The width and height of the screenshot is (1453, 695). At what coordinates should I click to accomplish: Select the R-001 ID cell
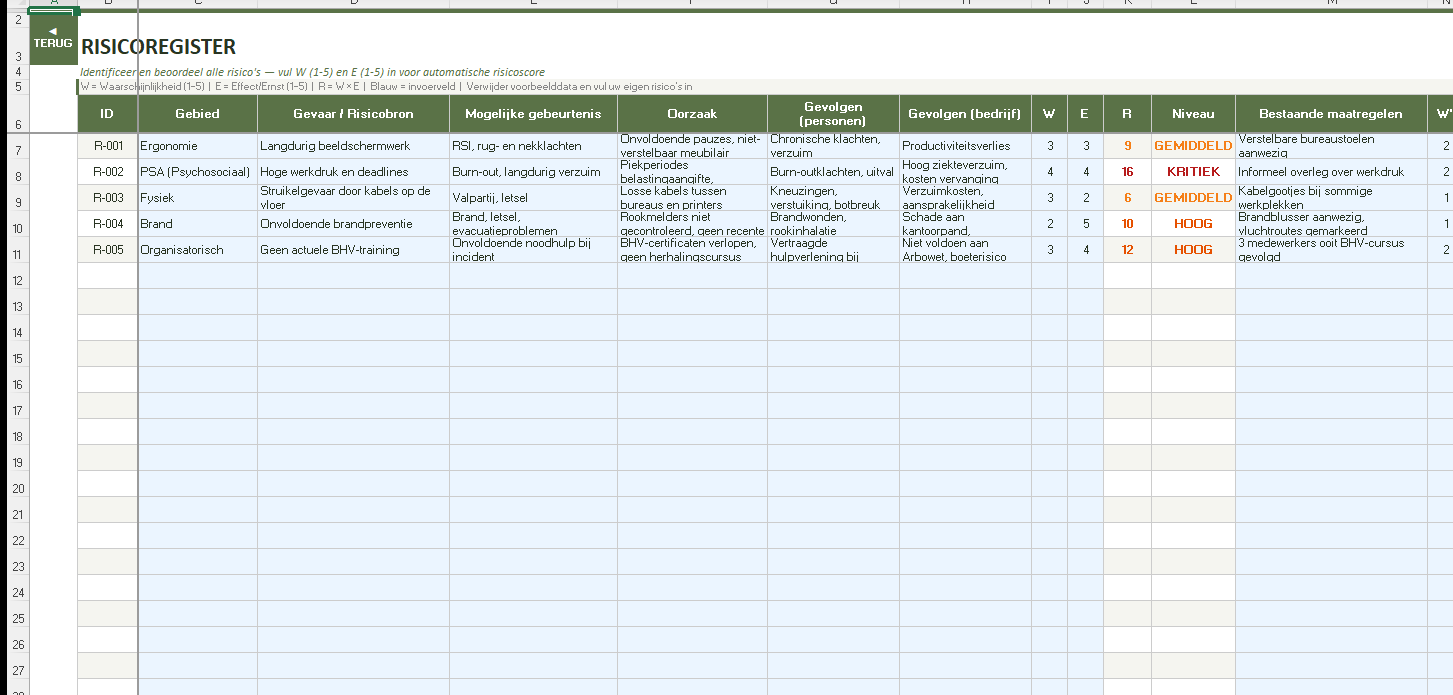coord(108,146)
